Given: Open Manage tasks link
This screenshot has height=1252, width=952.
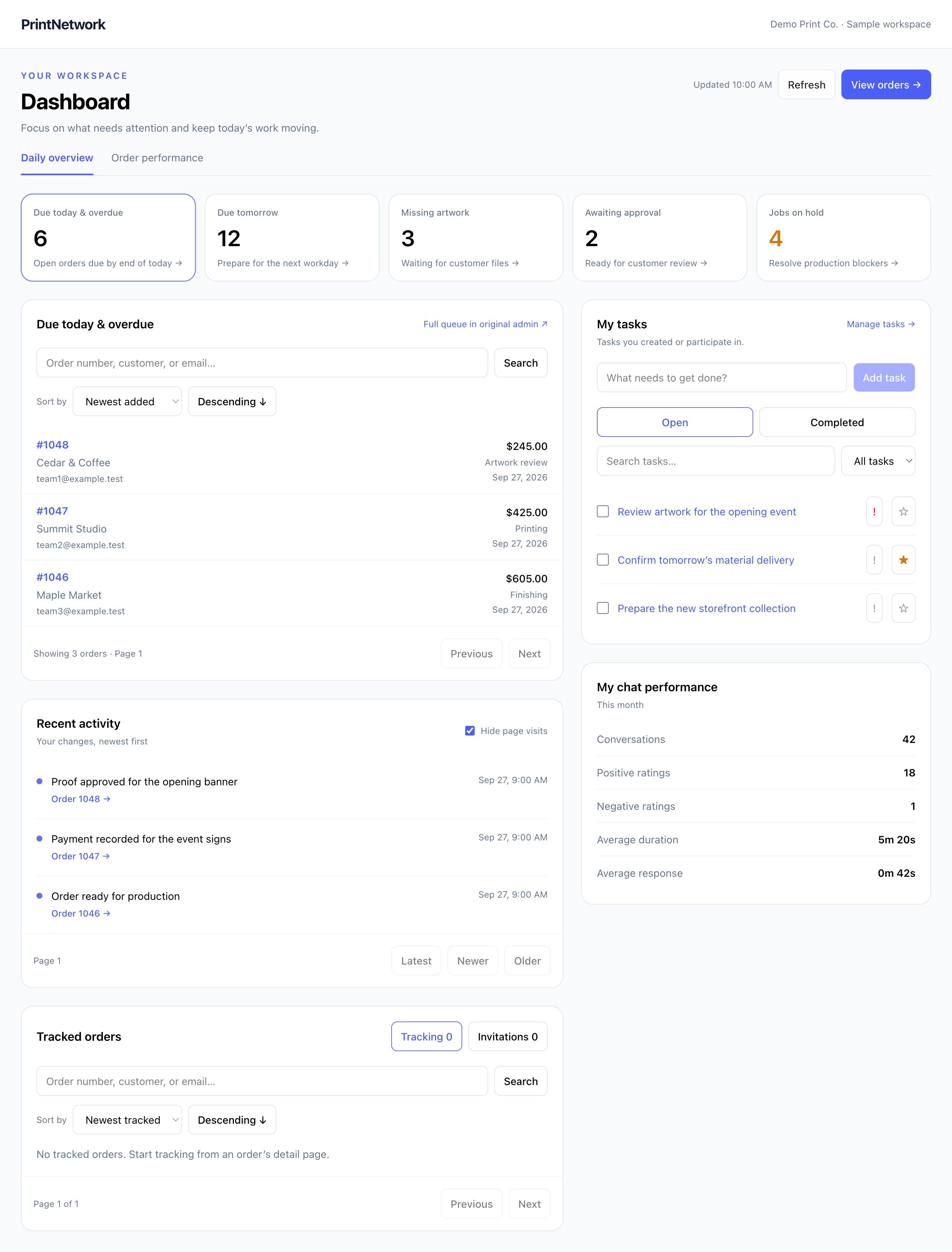Looking at the screenshot, I should coord(881,324).
